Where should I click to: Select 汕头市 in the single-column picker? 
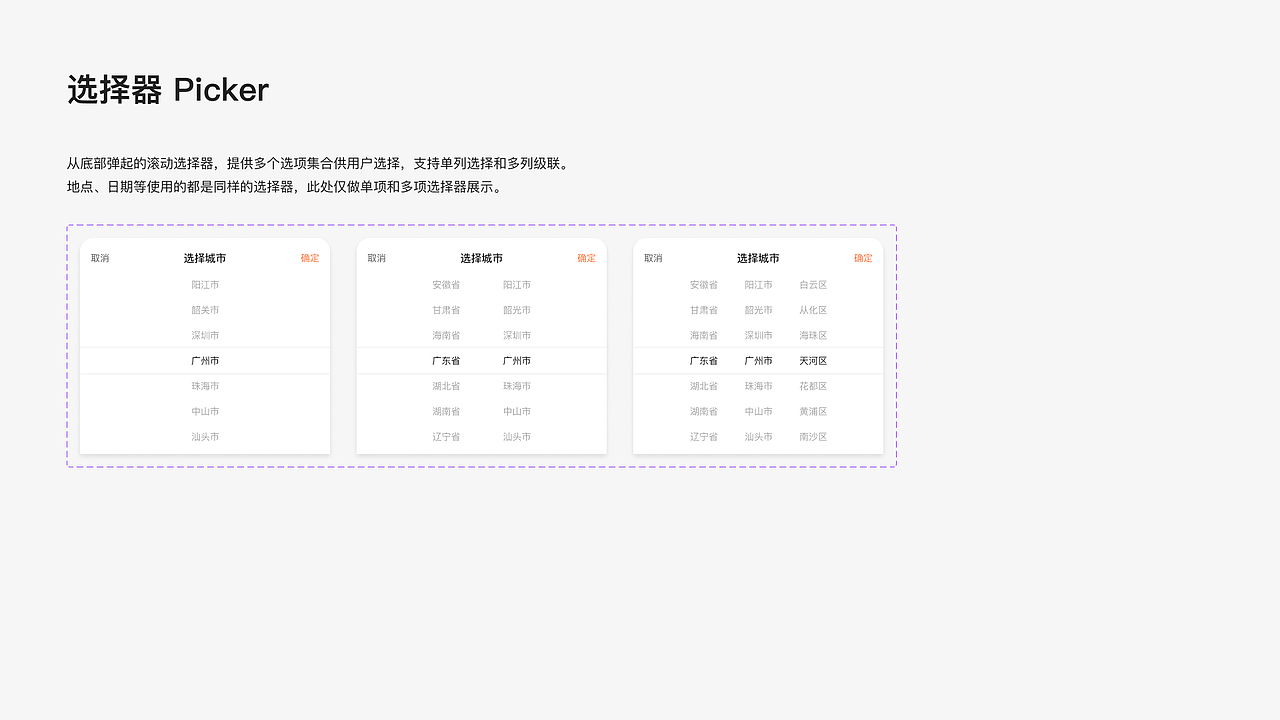pos(205,436)
